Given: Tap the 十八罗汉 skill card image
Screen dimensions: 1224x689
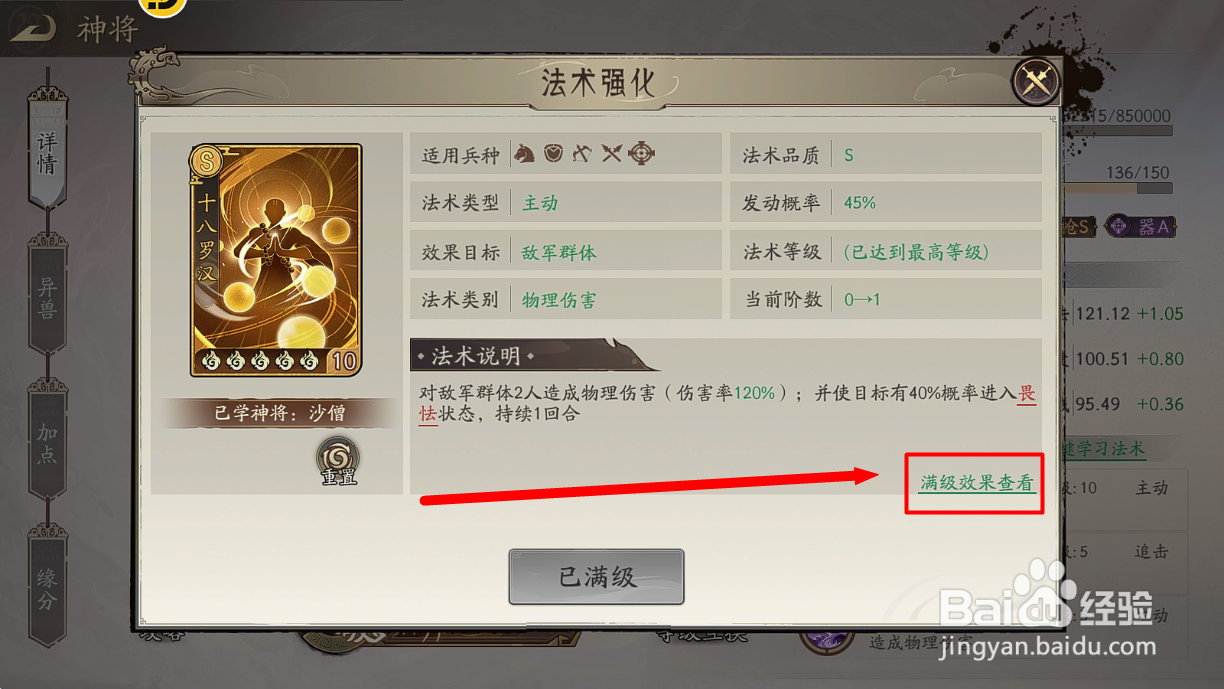Looking at the screenshot, I should (277, 260).
